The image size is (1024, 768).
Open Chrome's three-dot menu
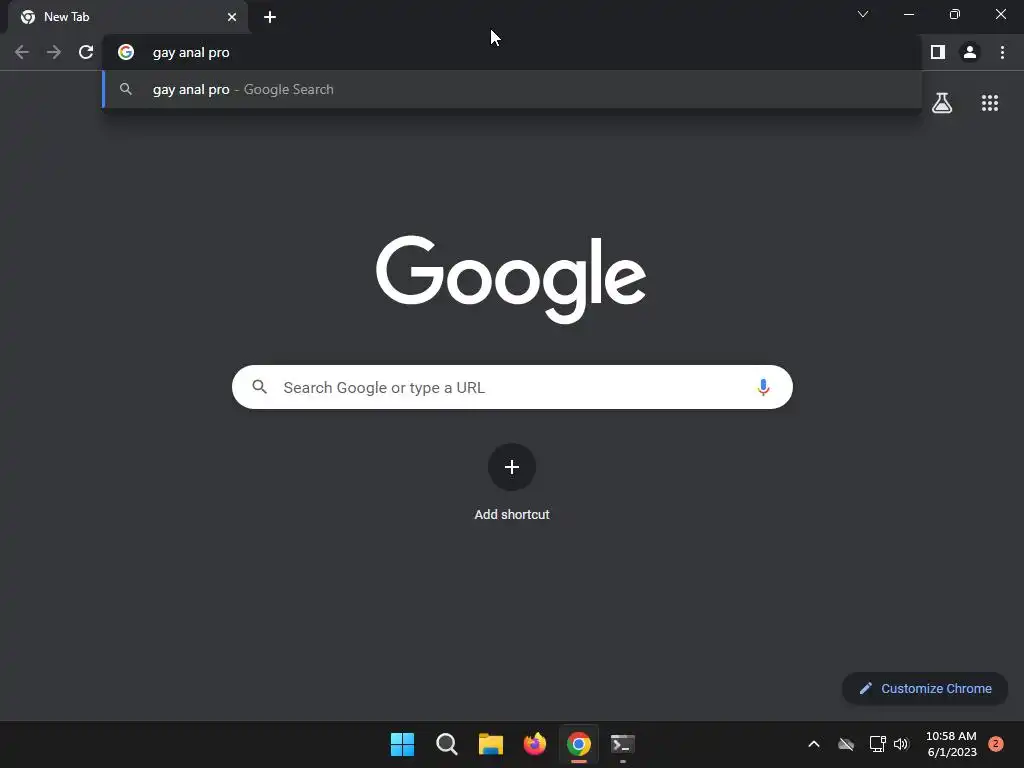[x=1002, y=52]
